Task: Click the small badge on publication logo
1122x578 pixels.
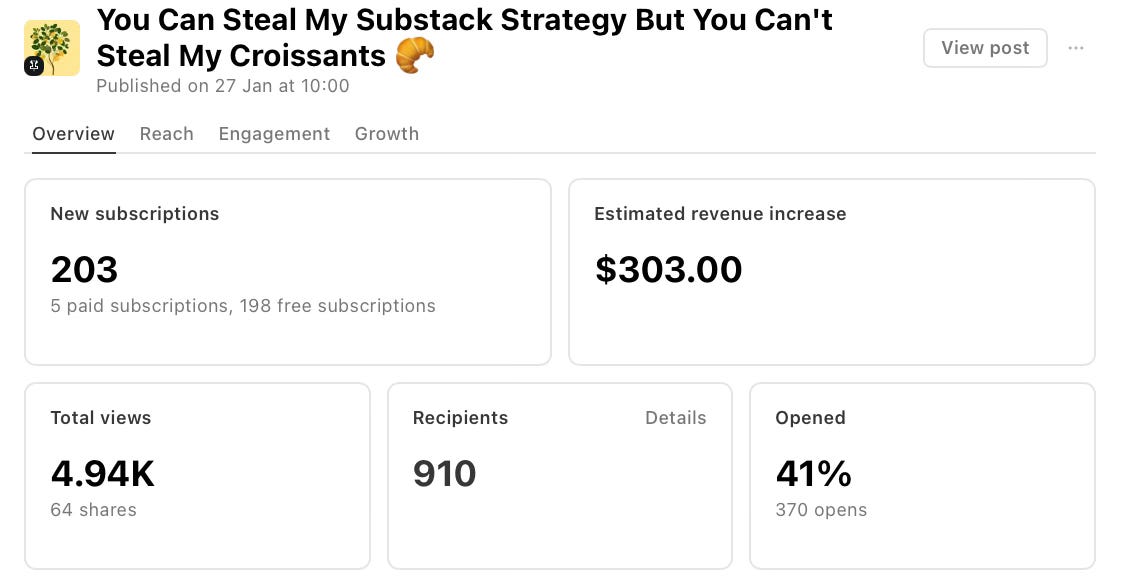Action: point(34,66)
